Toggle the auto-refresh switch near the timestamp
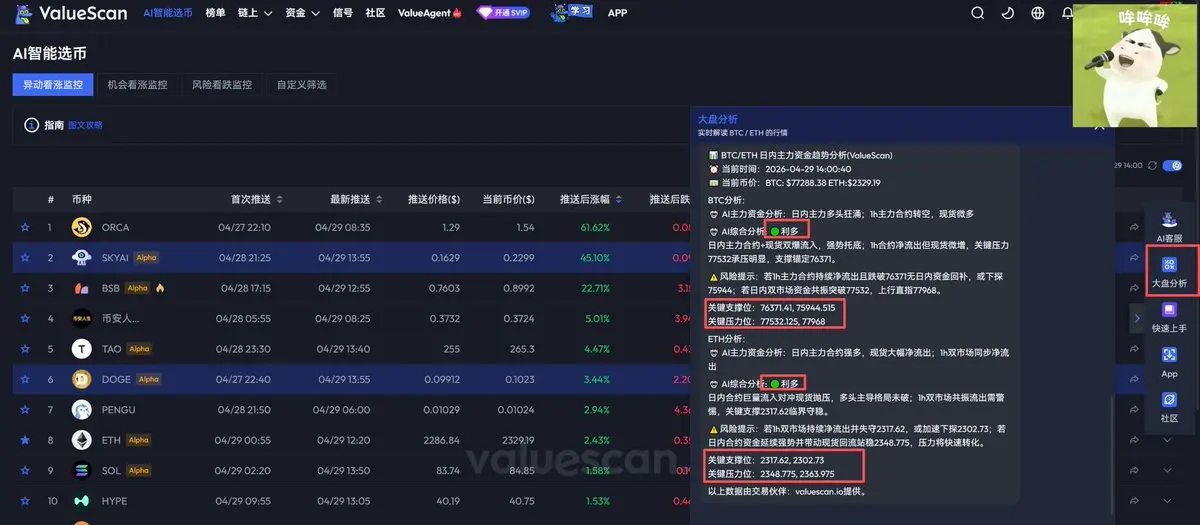Image resolution: width=1200 pixels, height=525 pixels. (x=1173, y=166)
